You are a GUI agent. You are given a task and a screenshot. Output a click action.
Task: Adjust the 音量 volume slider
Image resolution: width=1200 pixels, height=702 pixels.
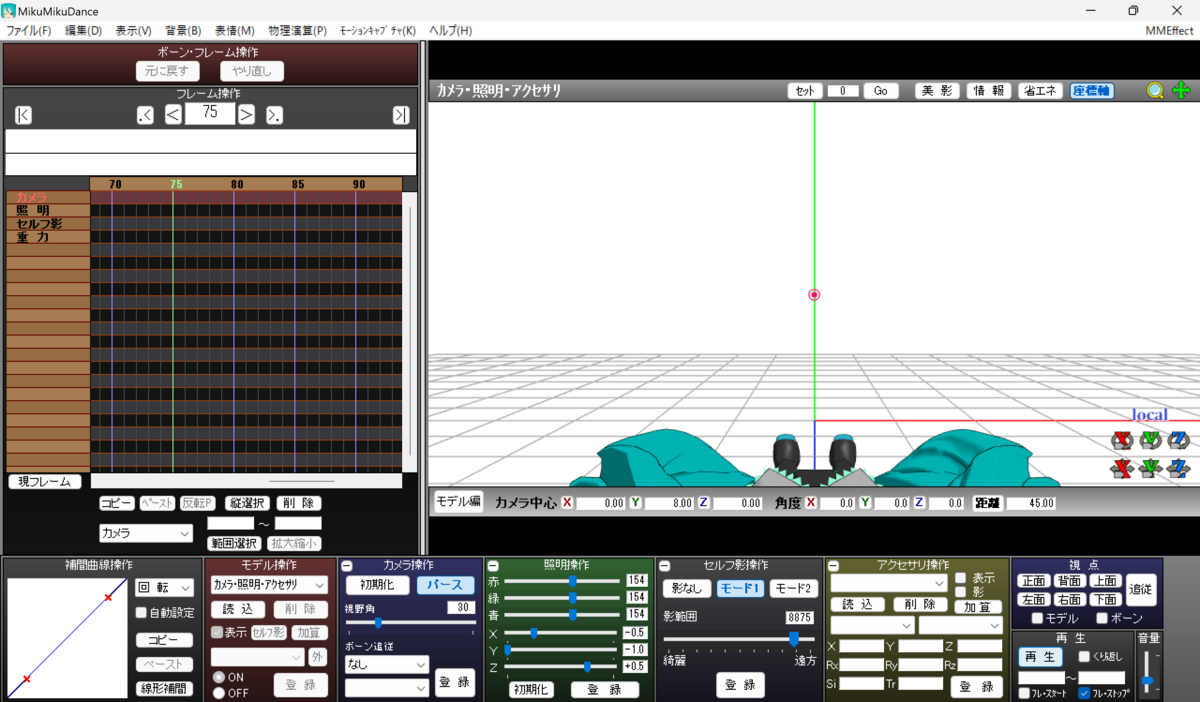1148,673
